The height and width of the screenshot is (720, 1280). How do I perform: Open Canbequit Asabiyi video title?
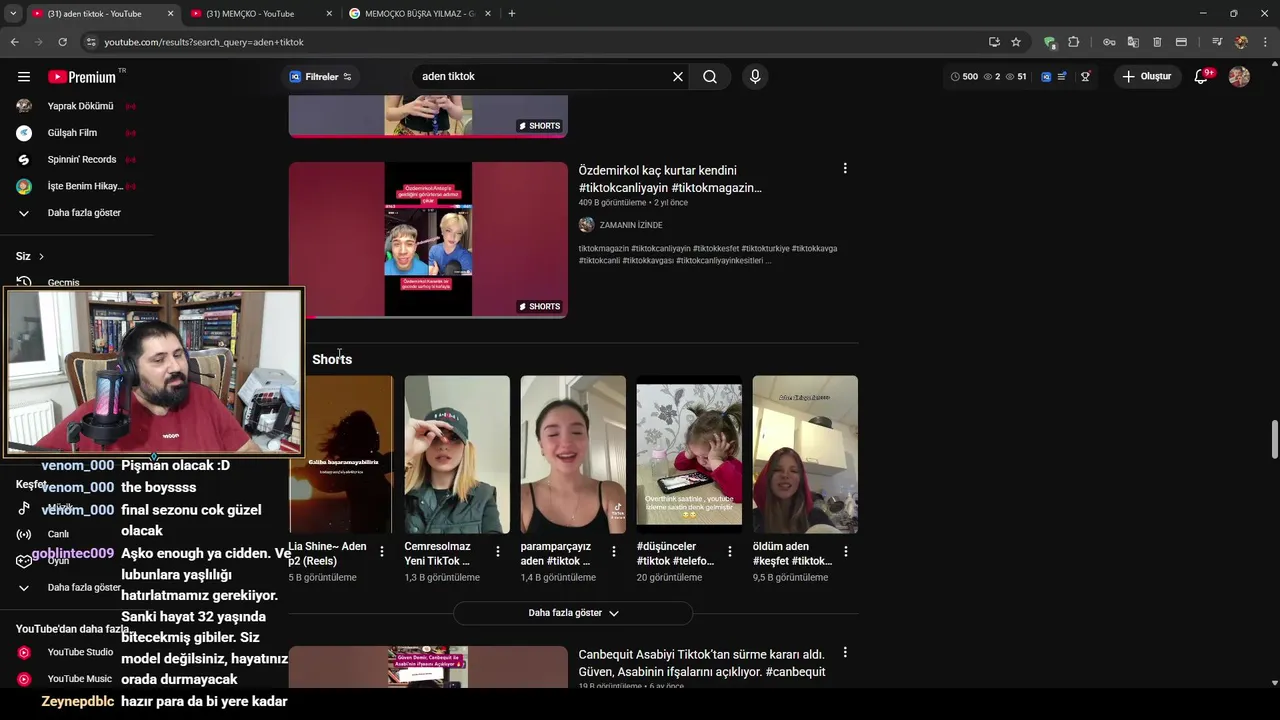(702, 663)
